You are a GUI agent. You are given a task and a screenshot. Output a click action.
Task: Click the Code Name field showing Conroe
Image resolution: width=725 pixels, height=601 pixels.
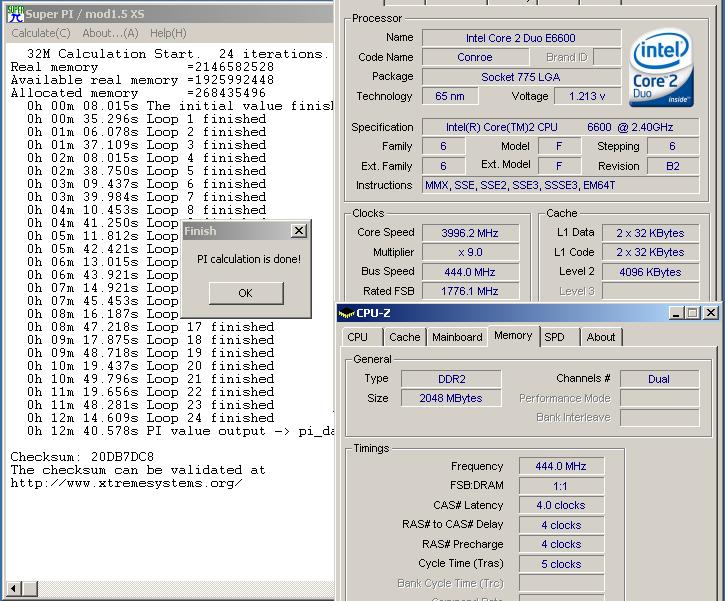click(x=475, y=57)
